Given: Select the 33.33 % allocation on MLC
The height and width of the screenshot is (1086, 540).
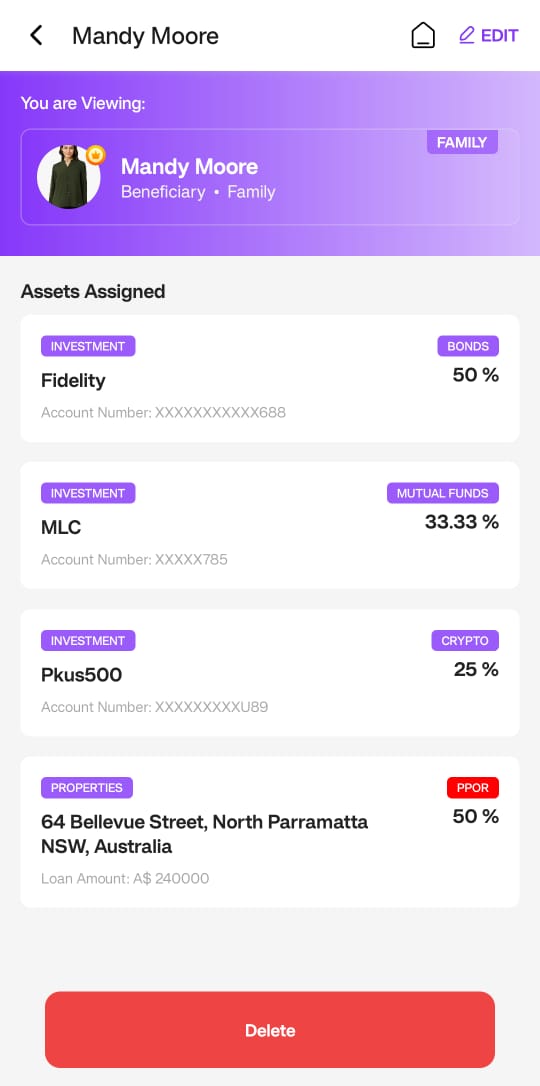Looking at the screenshot, I should 462,522.
